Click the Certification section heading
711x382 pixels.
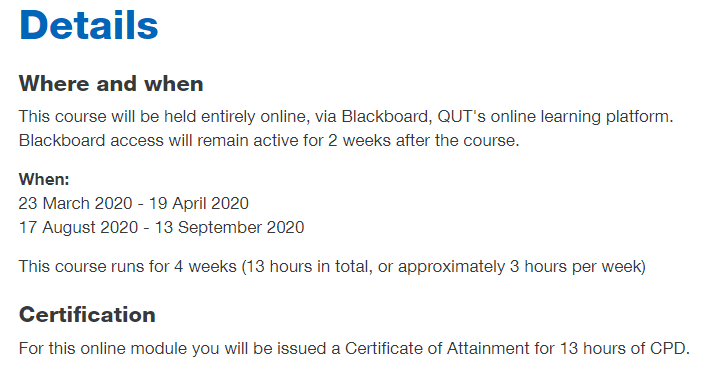pyautogui.click(x=87, y=315)
